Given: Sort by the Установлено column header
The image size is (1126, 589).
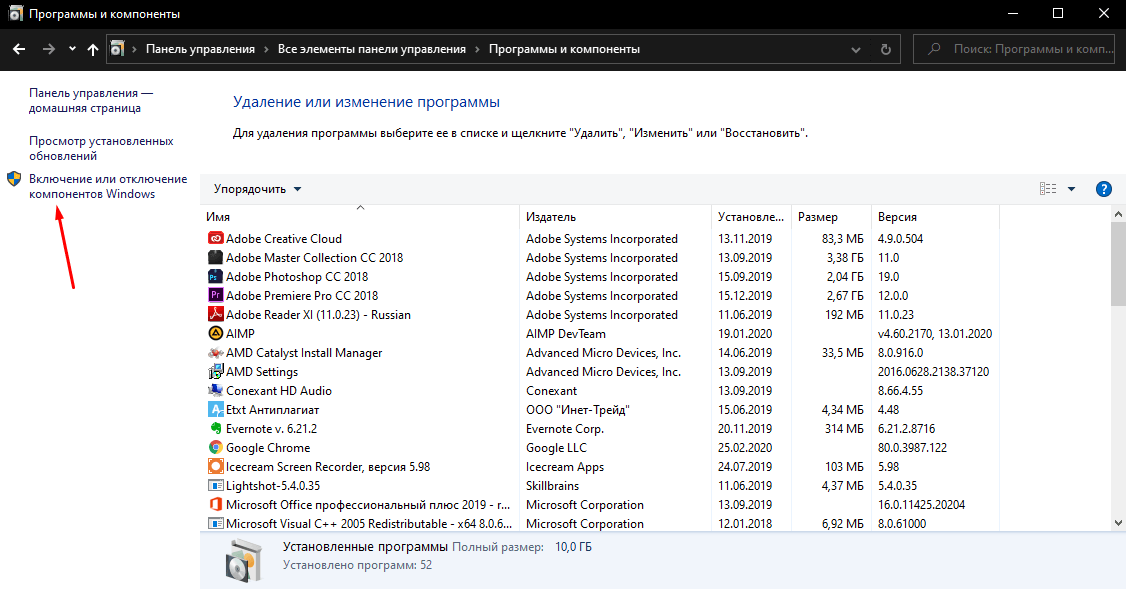Looking at the screenshot, I should 751,216.
